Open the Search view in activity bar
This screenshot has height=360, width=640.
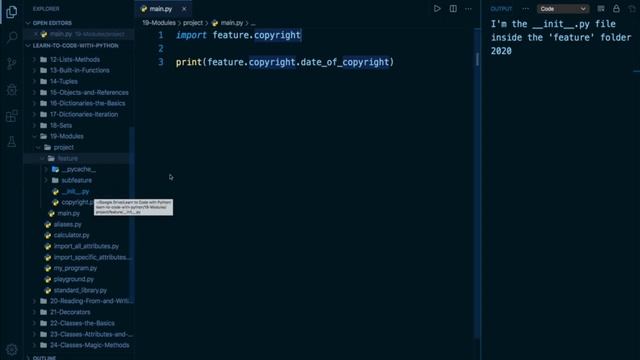pos(11,38)
